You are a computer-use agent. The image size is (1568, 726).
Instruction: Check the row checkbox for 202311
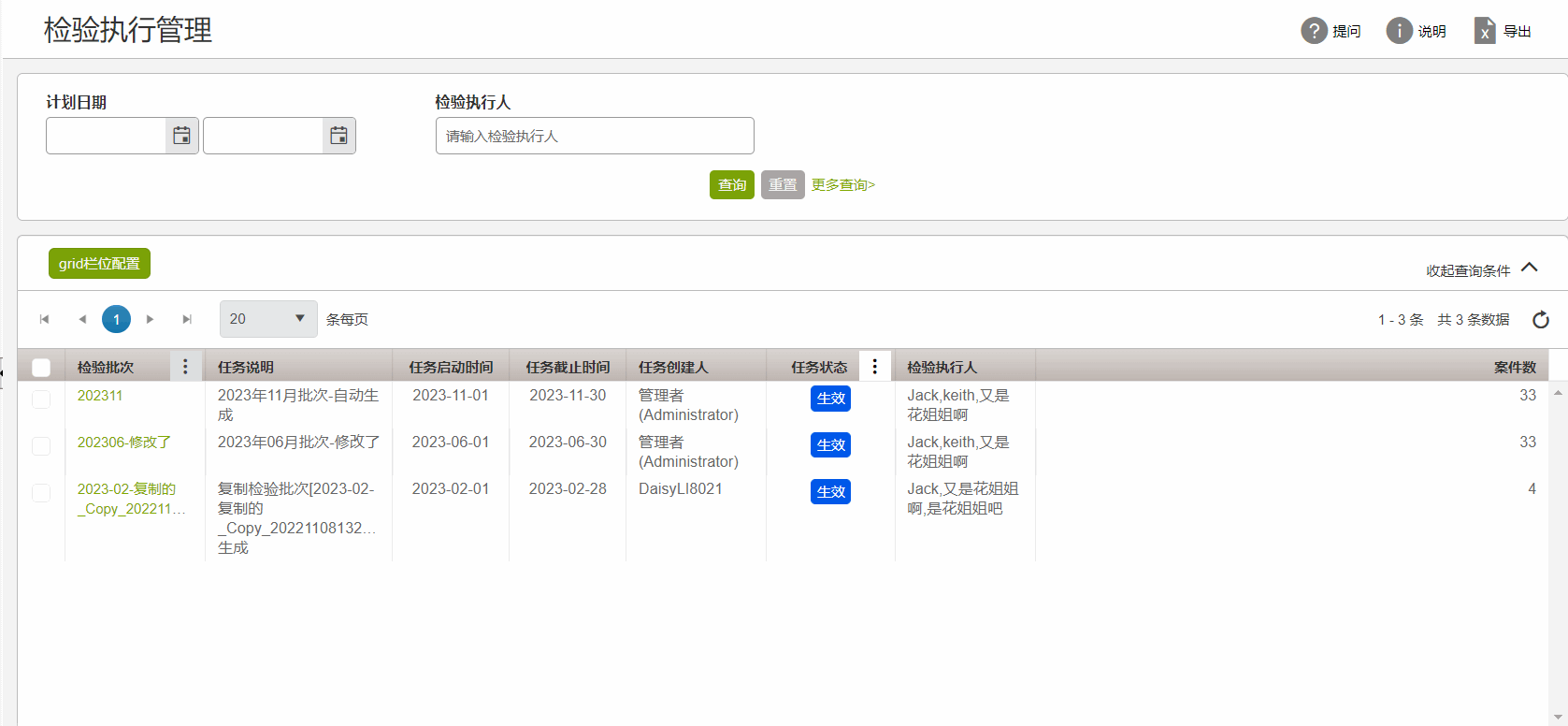click(41, 399)
